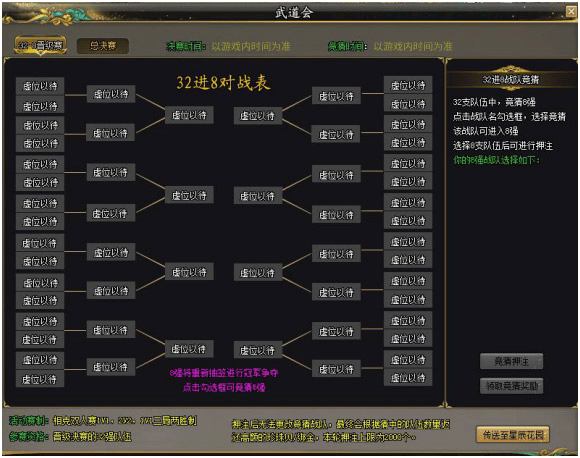580x458 pixels.
Task: Click the line 选择8支队伍后可进行押注
Action: click(503, 146)
